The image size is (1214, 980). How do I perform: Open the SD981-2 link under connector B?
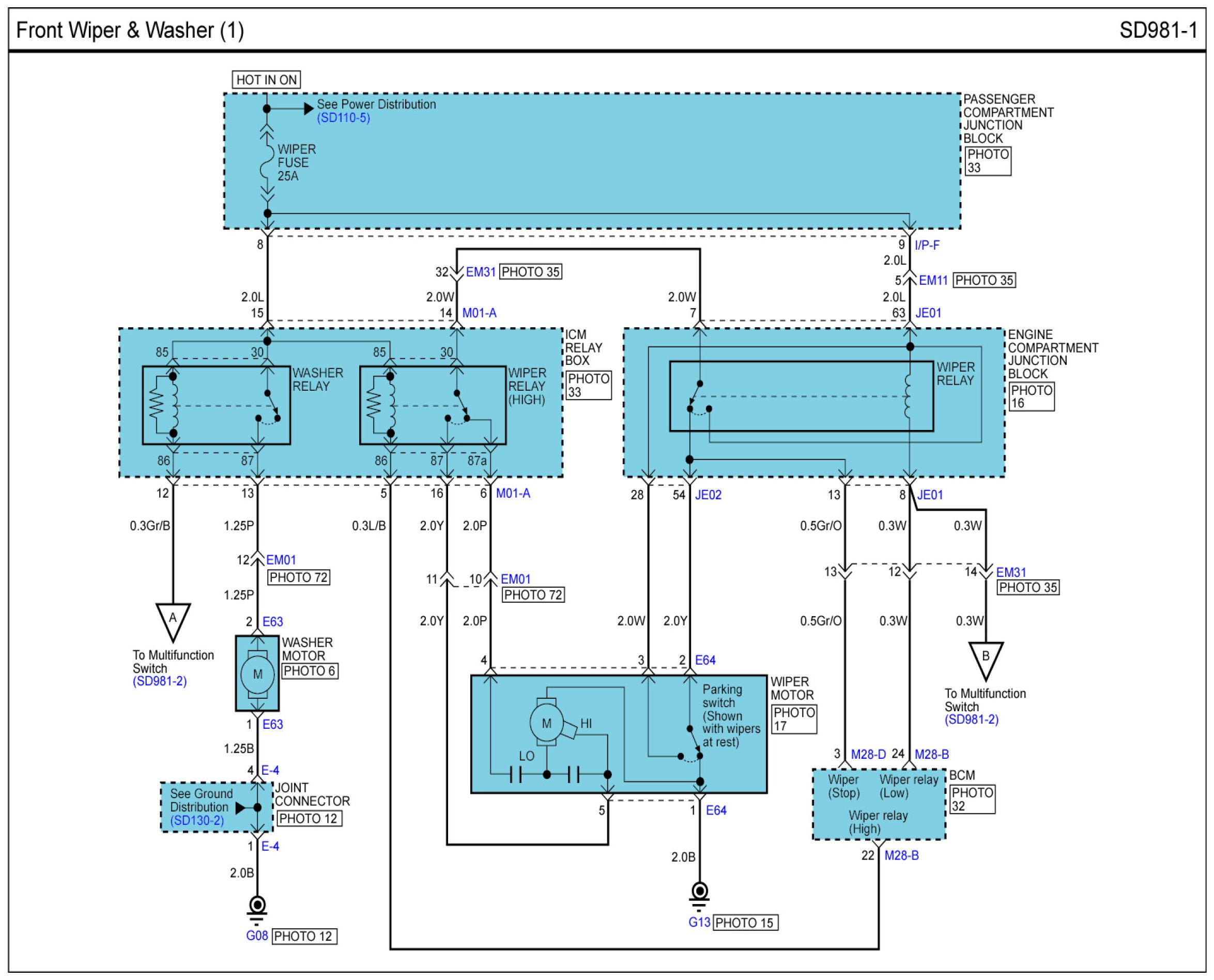coord(971,719)
